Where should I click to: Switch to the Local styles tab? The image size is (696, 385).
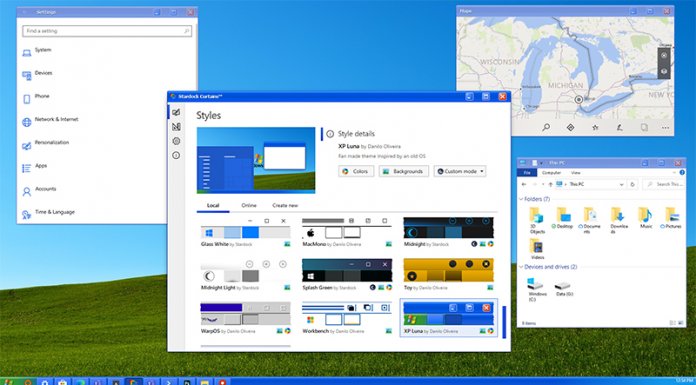coord(213,206)
